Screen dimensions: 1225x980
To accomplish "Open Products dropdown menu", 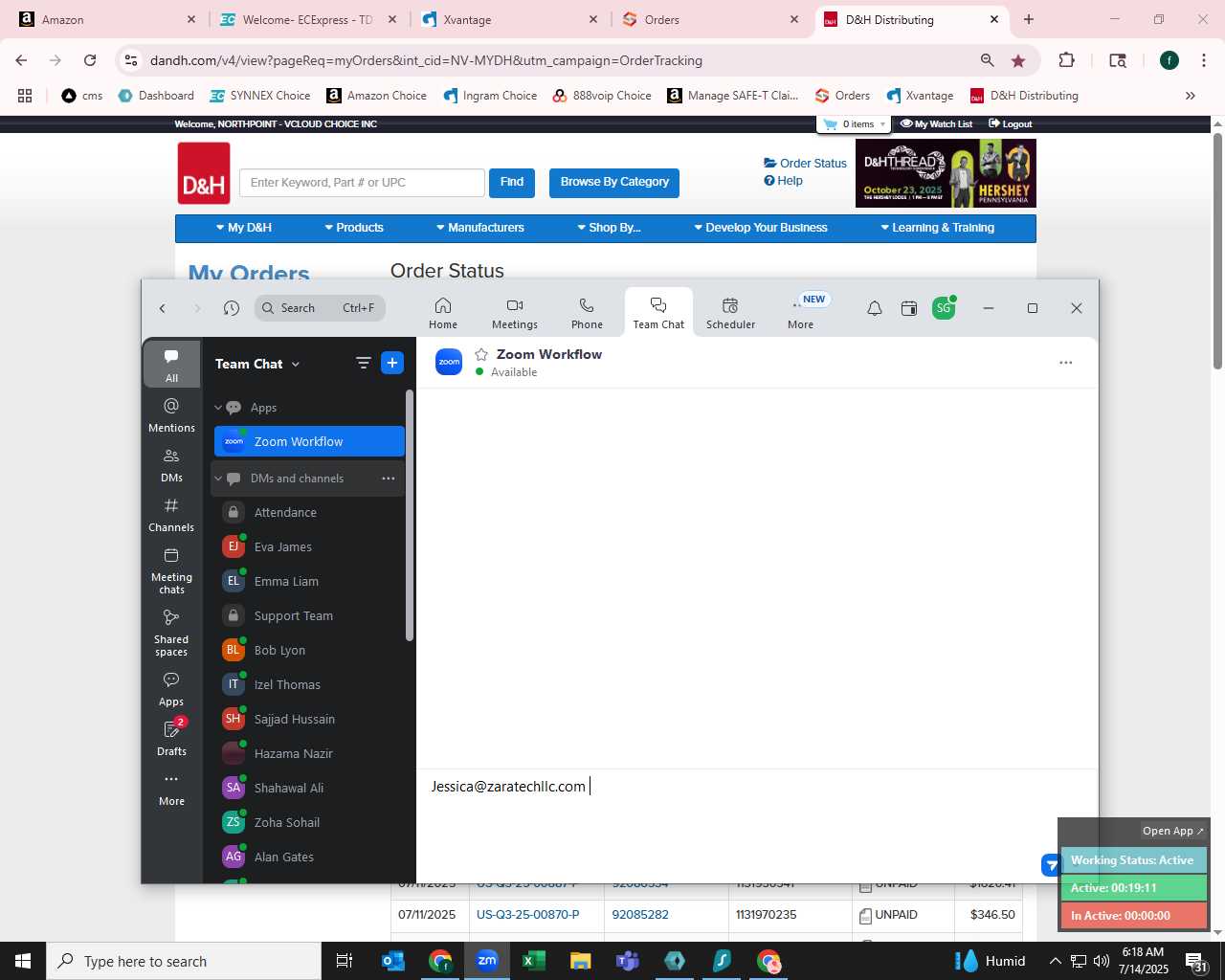I will 354,228.
